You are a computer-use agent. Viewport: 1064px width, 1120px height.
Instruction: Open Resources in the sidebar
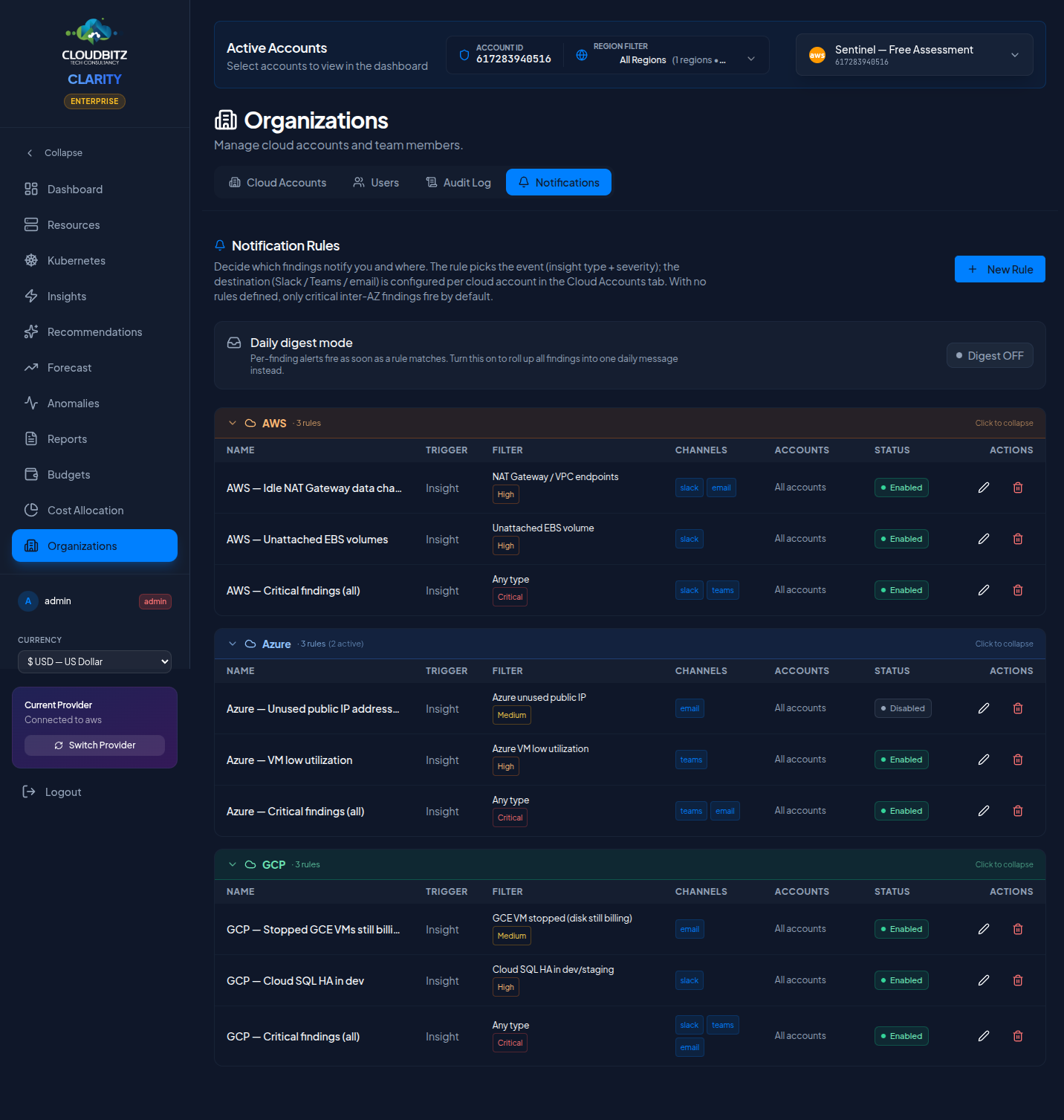[x=94, y=225]
